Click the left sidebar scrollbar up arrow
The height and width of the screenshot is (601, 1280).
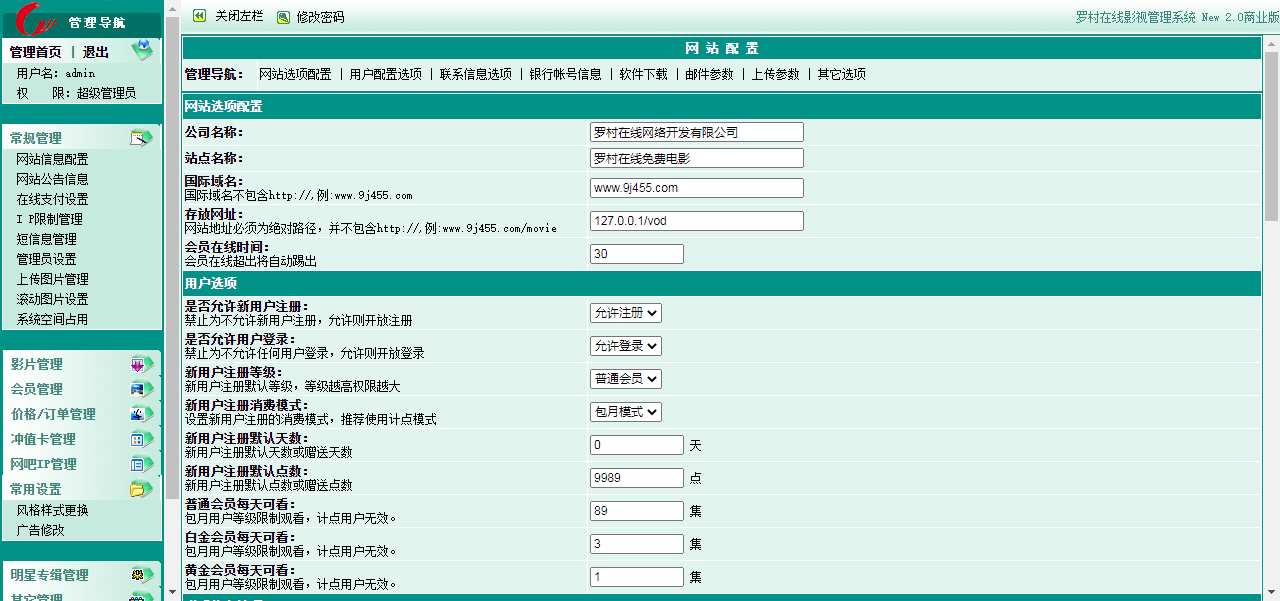coord(172,7)
